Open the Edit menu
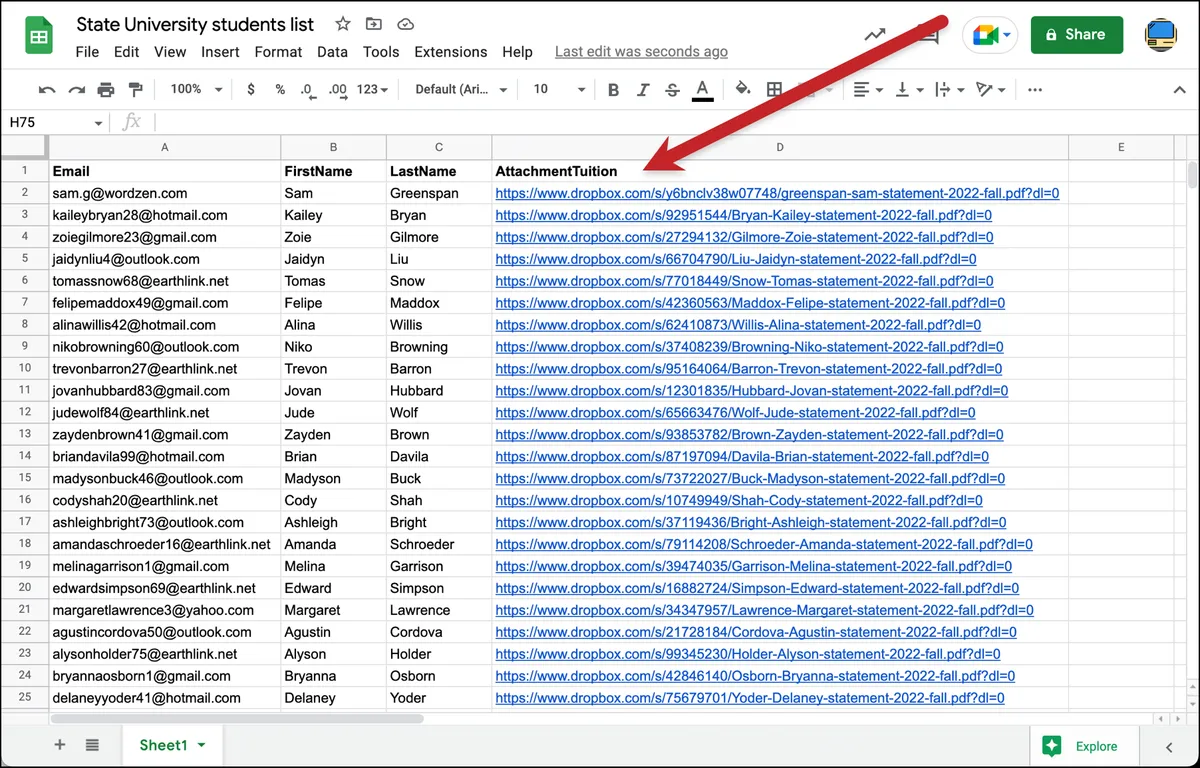 126,52
